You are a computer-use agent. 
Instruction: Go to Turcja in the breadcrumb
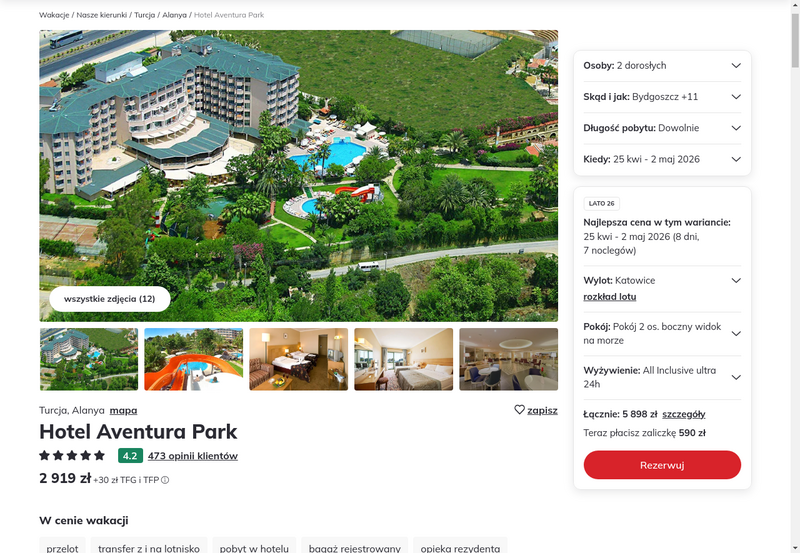tap(144, 15)
